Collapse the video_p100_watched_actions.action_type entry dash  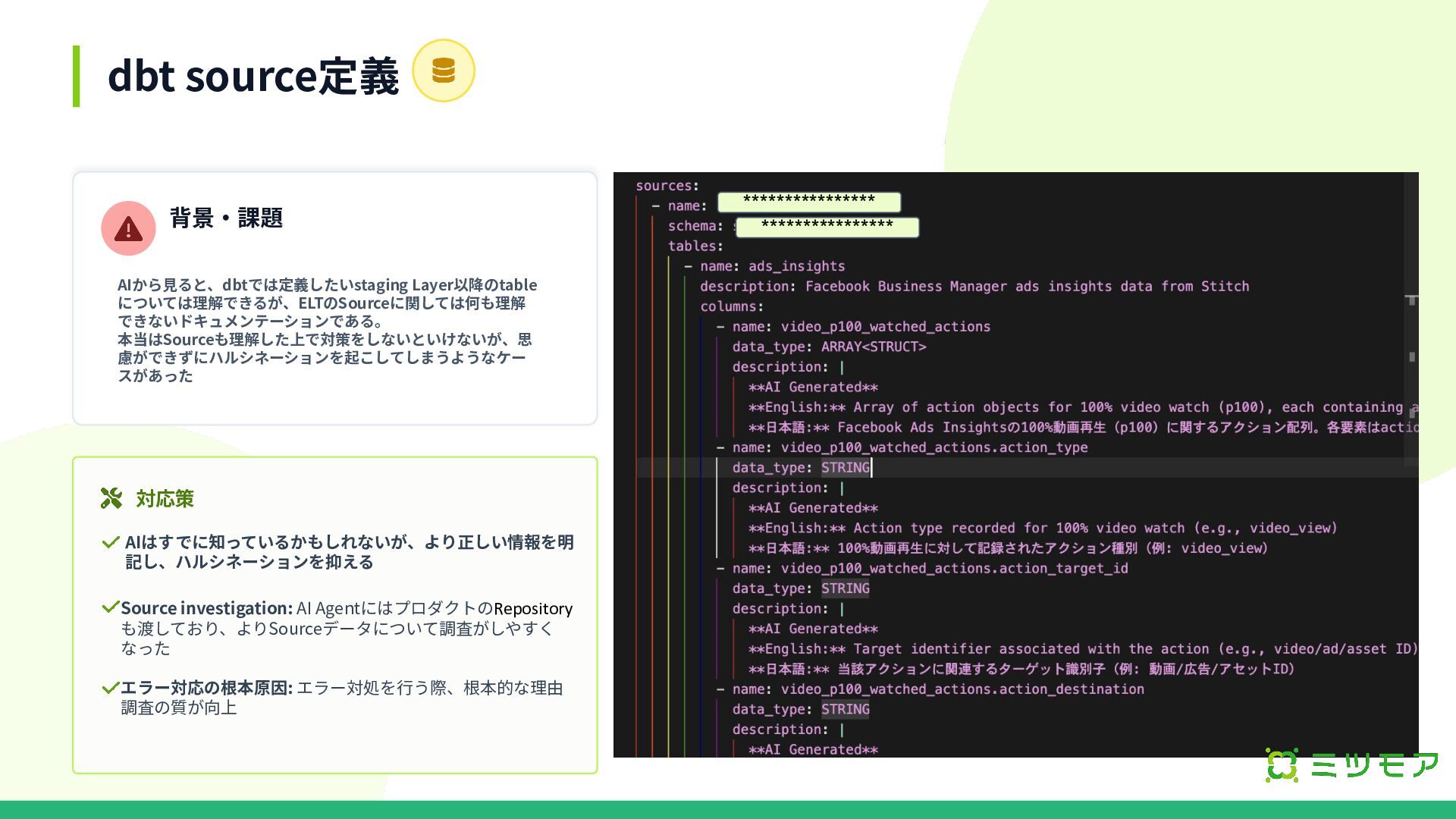click(720, 447)
